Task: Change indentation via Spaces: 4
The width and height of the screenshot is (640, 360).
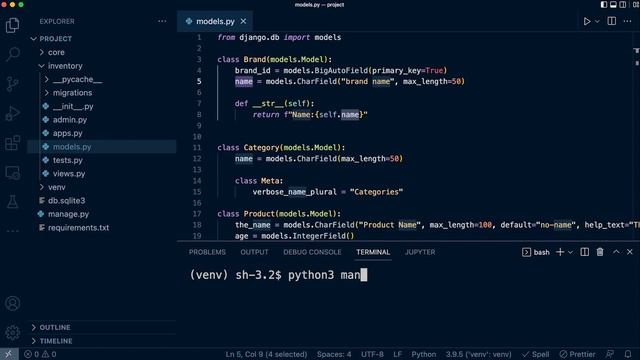Action: point(334,354)
